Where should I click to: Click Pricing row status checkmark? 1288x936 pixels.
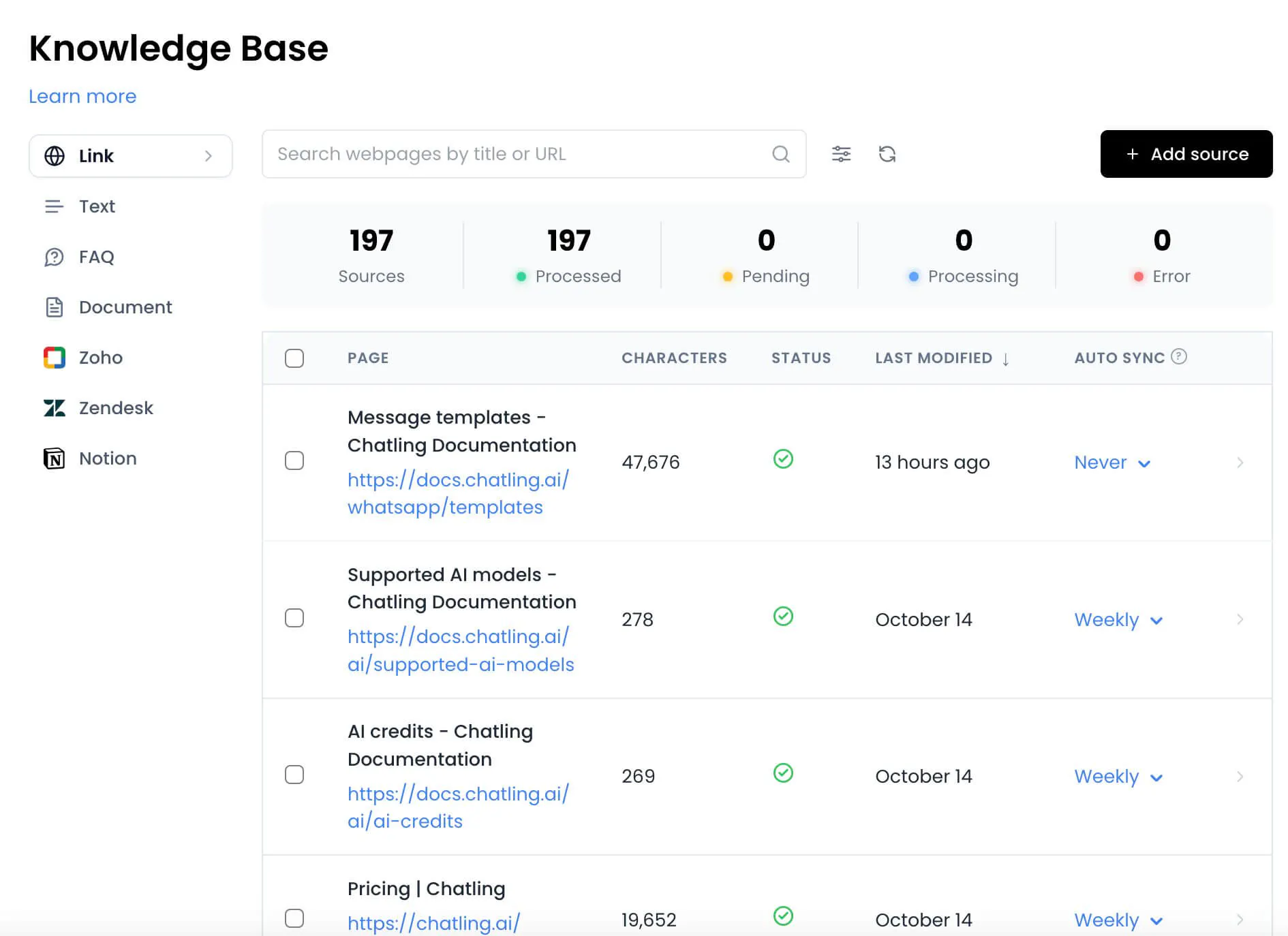click(783, 916)
